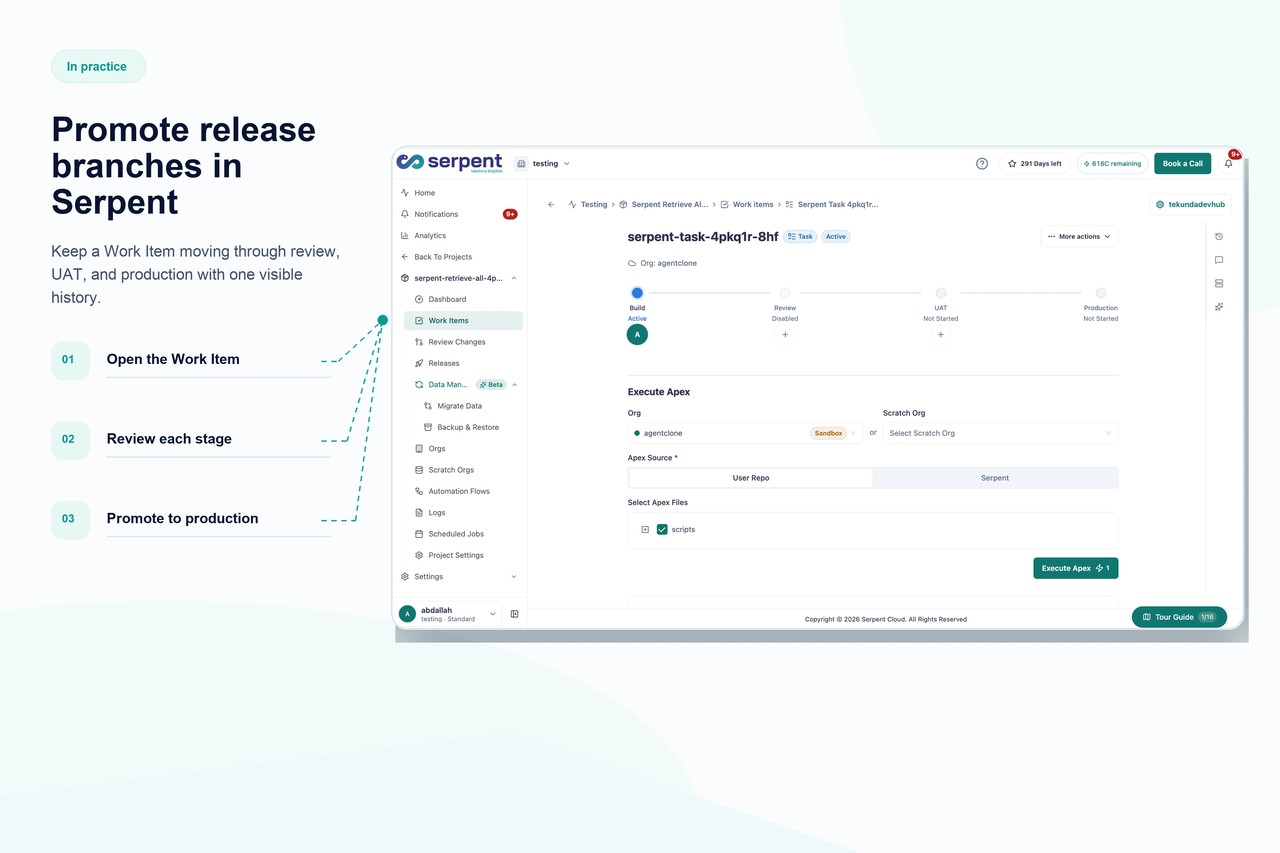Click the serpent-task-4pkq1r-8hf title
The image size is (1280, 853).
tap(703, 237)
